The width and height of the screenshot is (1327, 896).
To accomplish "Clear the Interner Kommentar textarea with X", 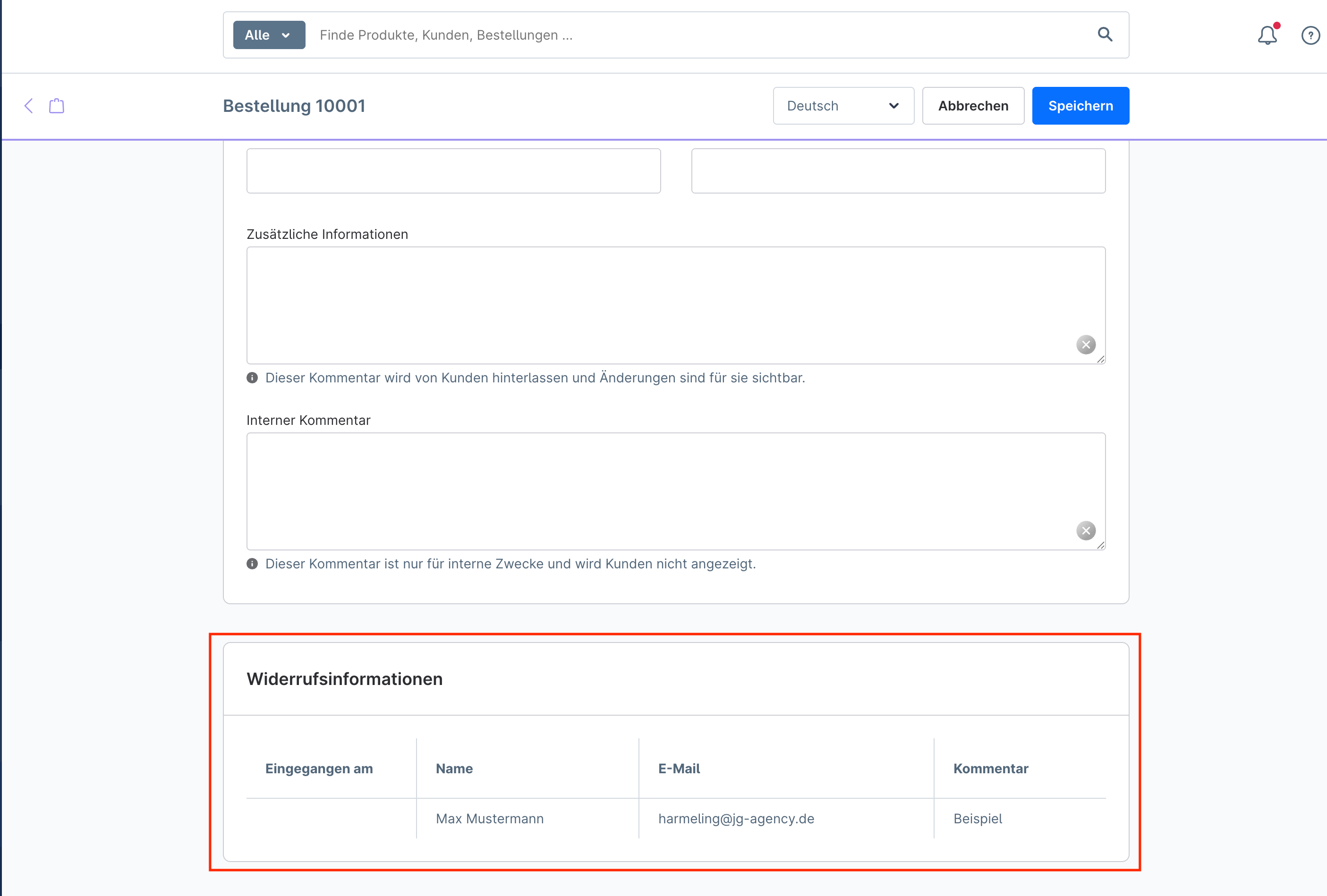I will (x=1086, y=531).
